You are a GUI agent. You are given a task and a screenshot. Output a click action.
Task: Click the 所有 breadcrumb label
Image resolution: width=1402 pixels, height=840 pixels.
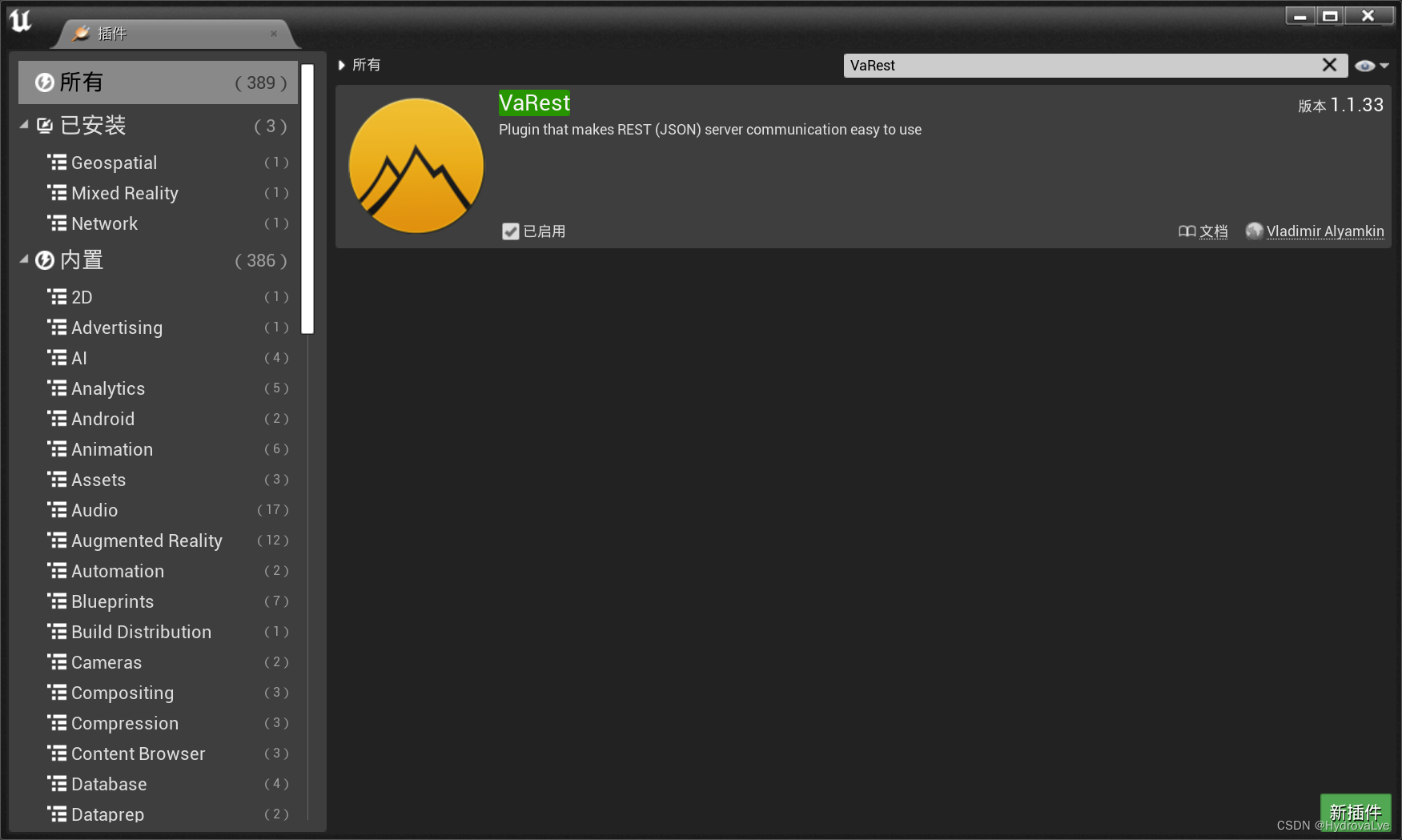(366, 65)
